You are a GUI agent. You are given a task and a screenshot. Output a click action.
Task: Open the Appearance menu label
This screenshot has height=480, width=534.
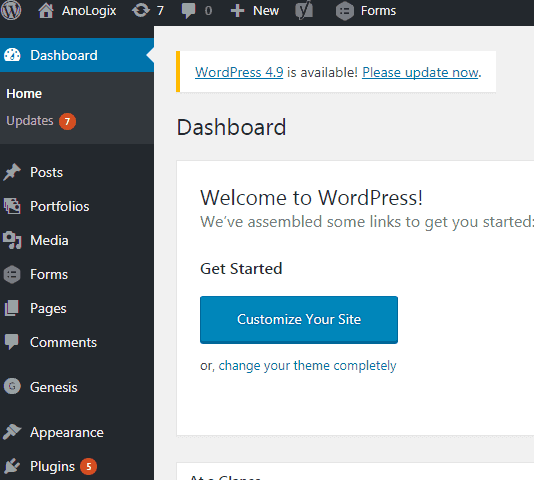(x=67, y=433)
